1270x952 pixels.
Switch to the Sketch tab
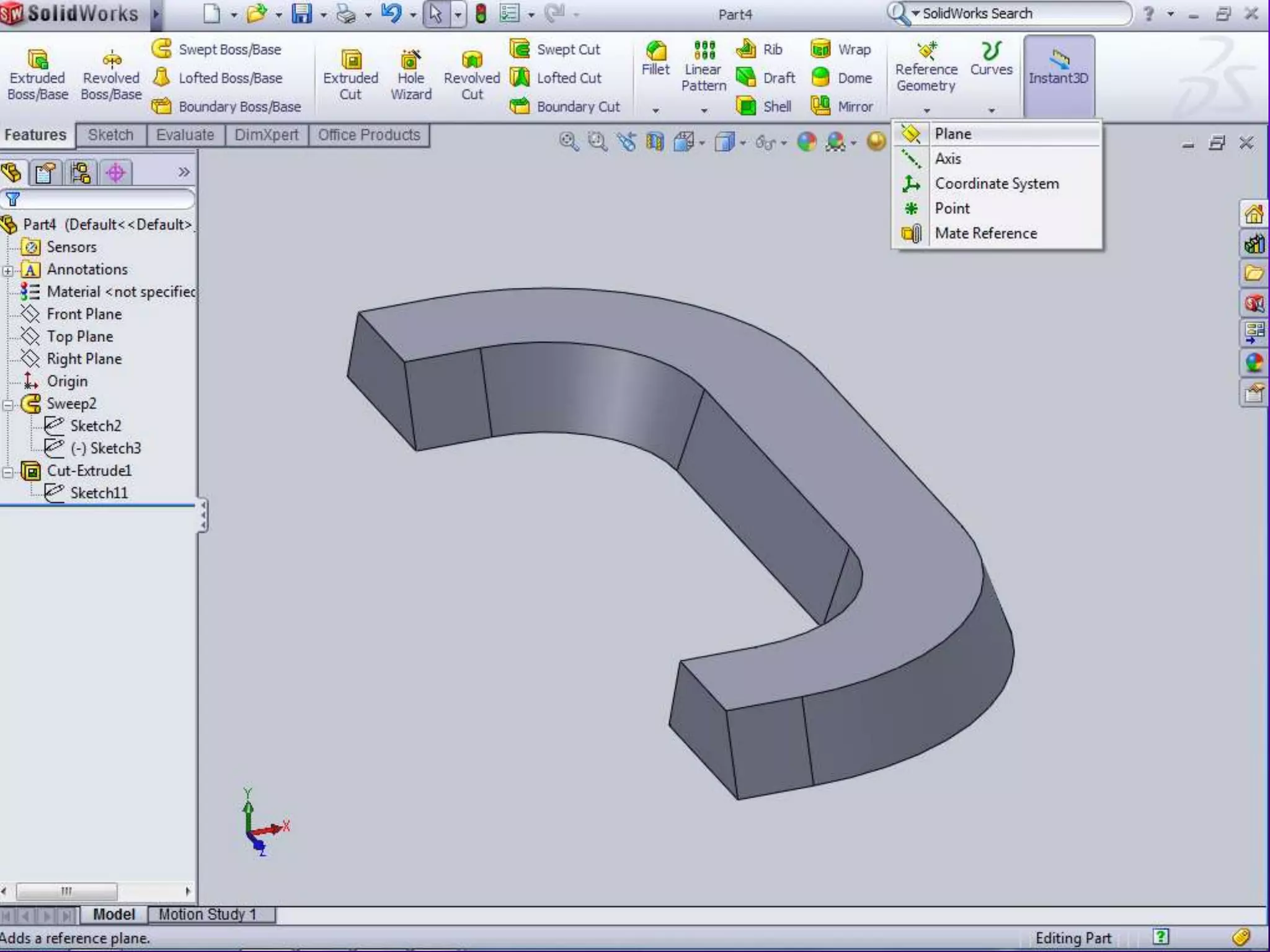pos(110,135)
